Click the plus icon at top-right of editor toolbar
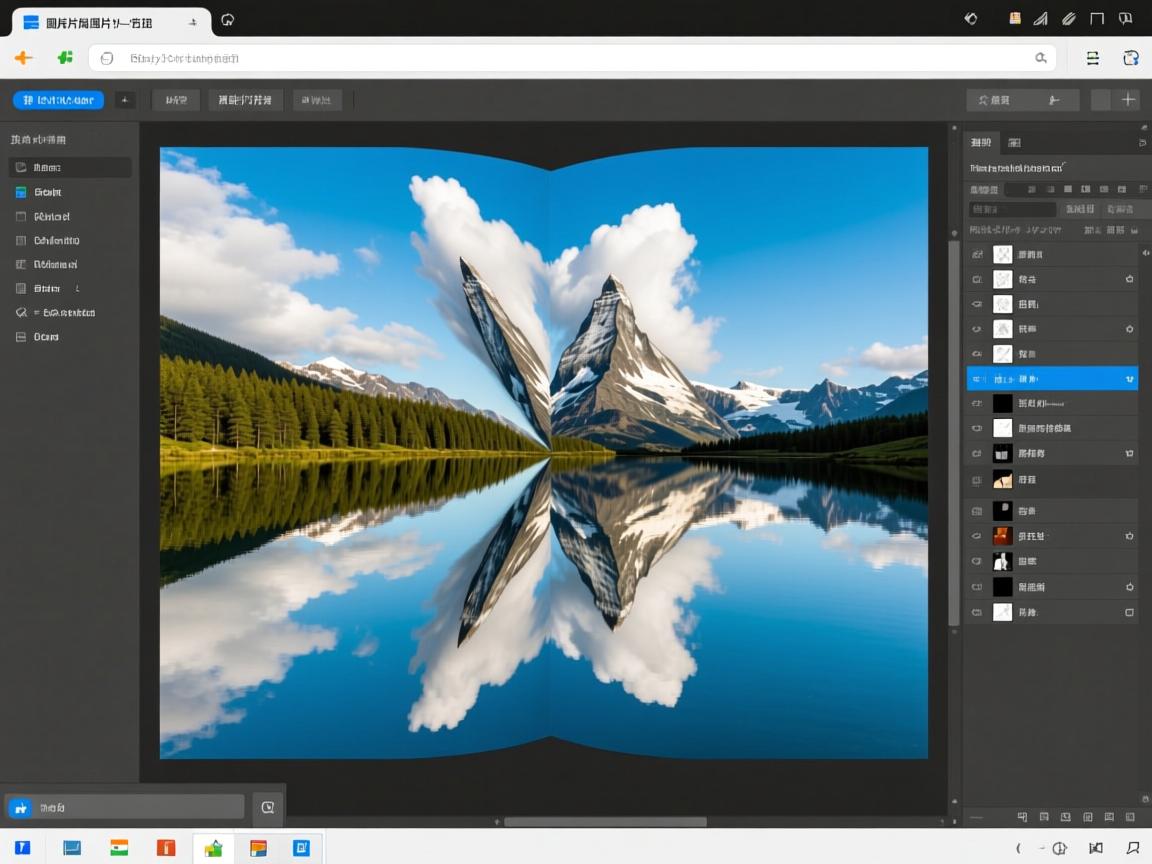Screen dimensions: 1152x864 (x=1129, y=100)
